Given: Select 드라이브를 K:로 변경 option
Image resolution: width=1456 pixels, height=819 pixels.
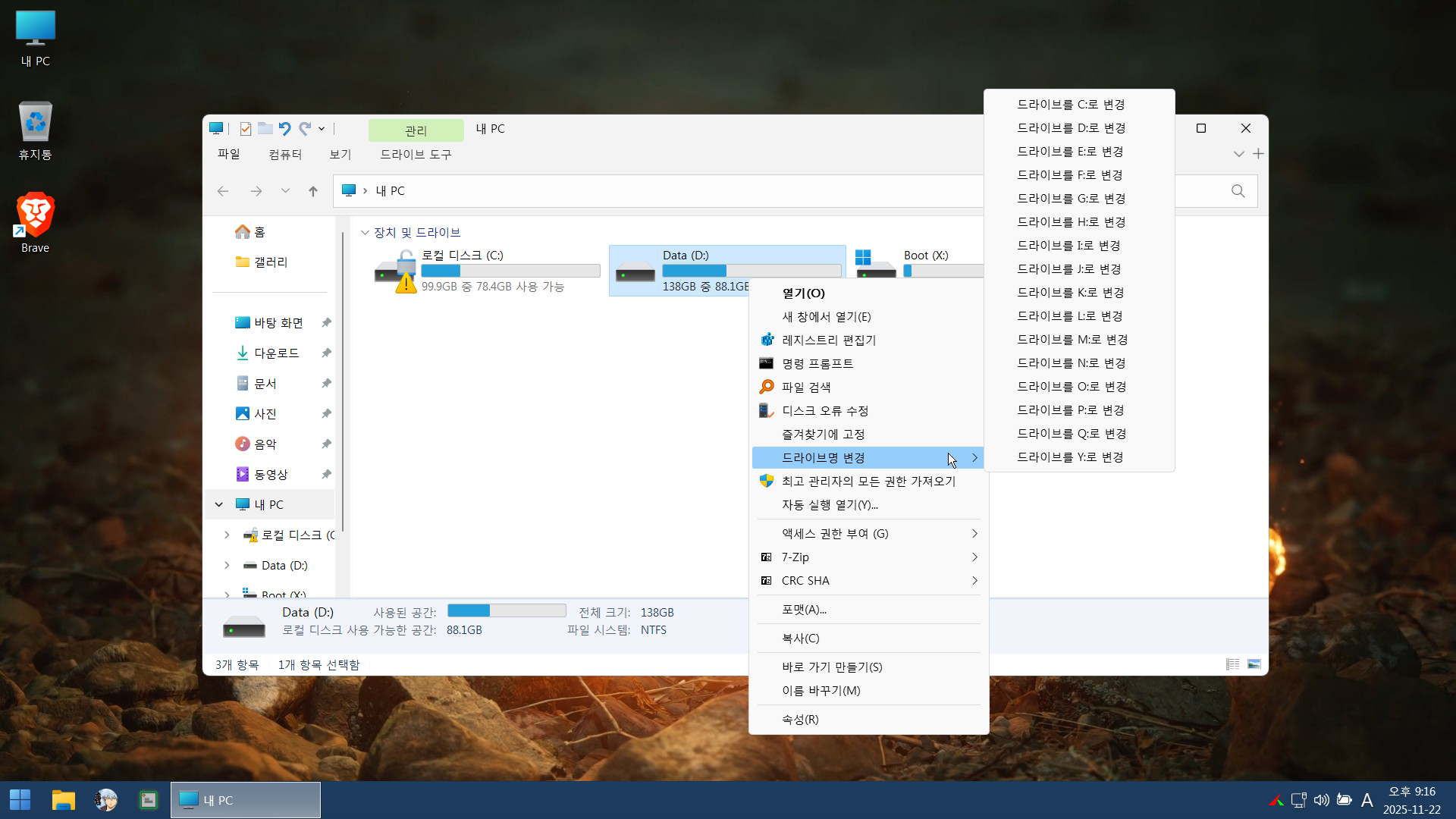Looking at the screenshot, I should pos(1070,293).
